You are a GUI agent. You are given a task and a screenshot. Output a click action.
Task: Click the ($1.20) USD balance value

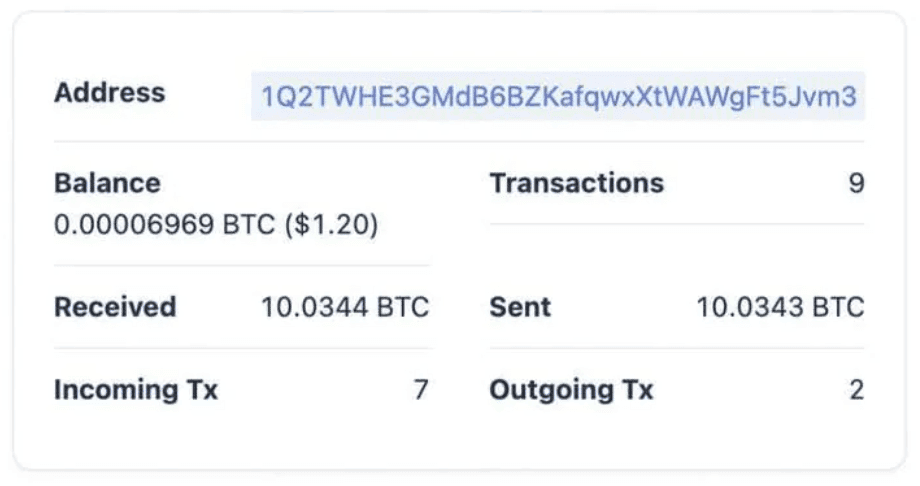[x=331, y=225]
